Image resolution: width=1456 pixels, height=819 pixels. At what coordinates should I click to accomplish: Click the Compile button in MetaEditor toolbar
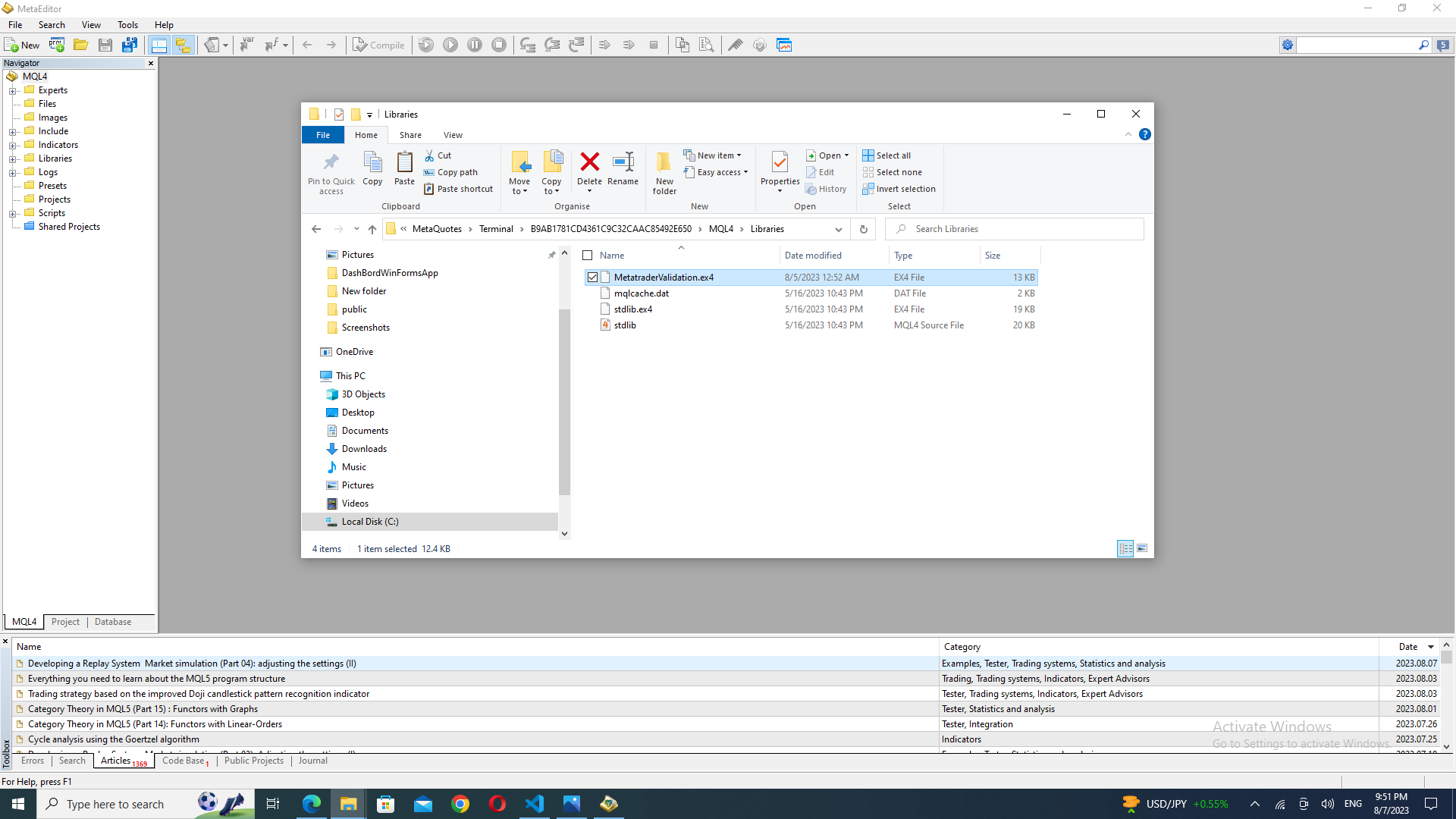click(x=378, y=45)
